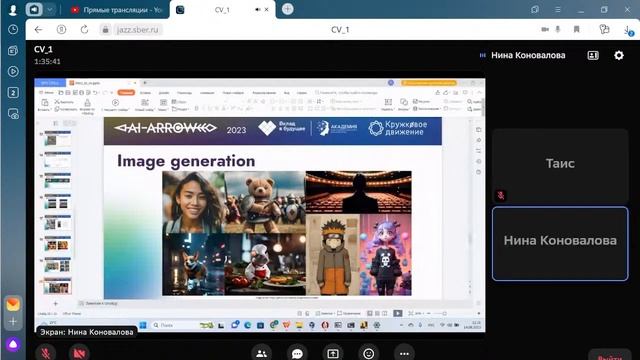Focus the jazz.sber.ru address field

click(138, 30)
